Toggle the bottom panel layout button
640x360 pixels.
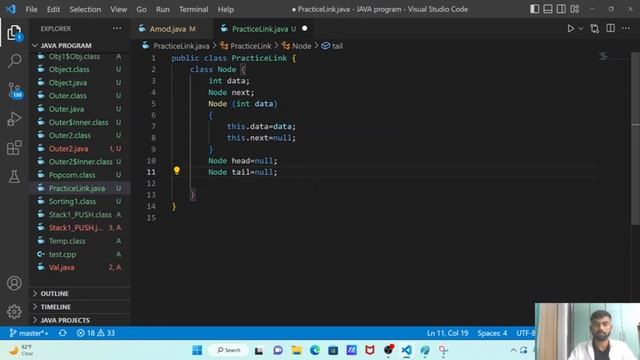[548, 9]
